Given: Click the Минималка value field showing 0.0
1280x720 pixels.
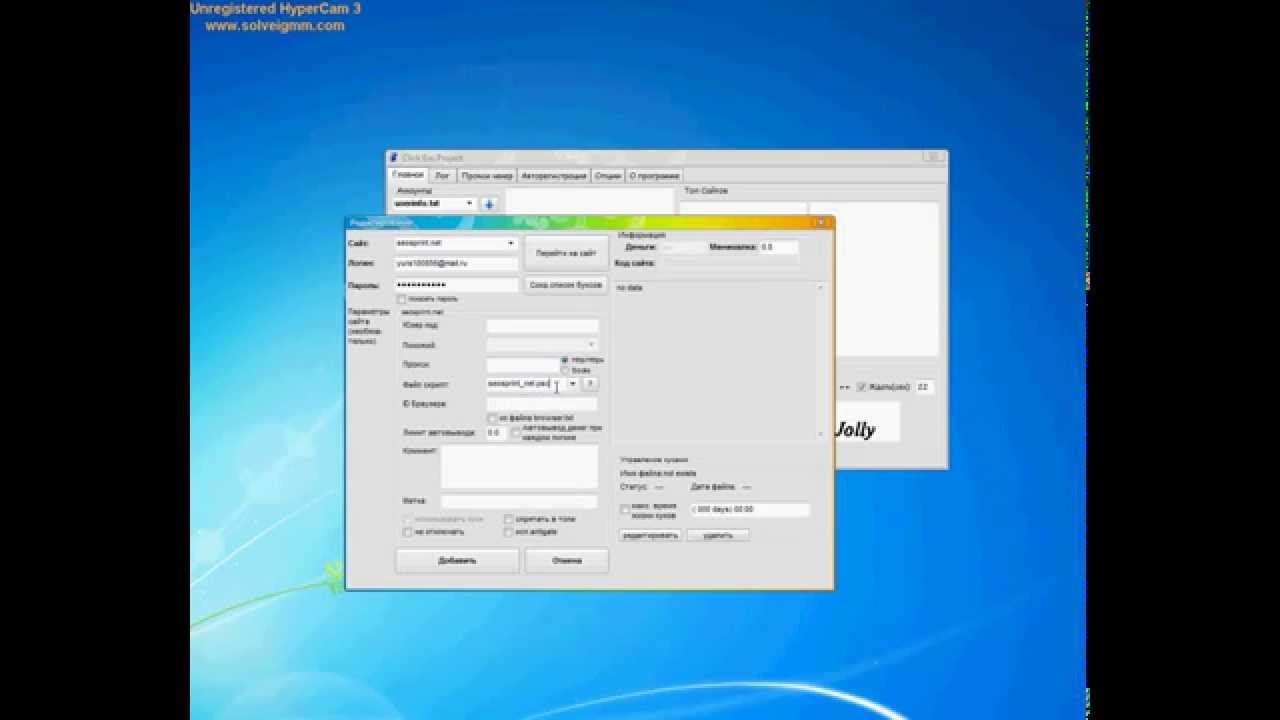Looking at the screenshot, I should coord(779,247).
